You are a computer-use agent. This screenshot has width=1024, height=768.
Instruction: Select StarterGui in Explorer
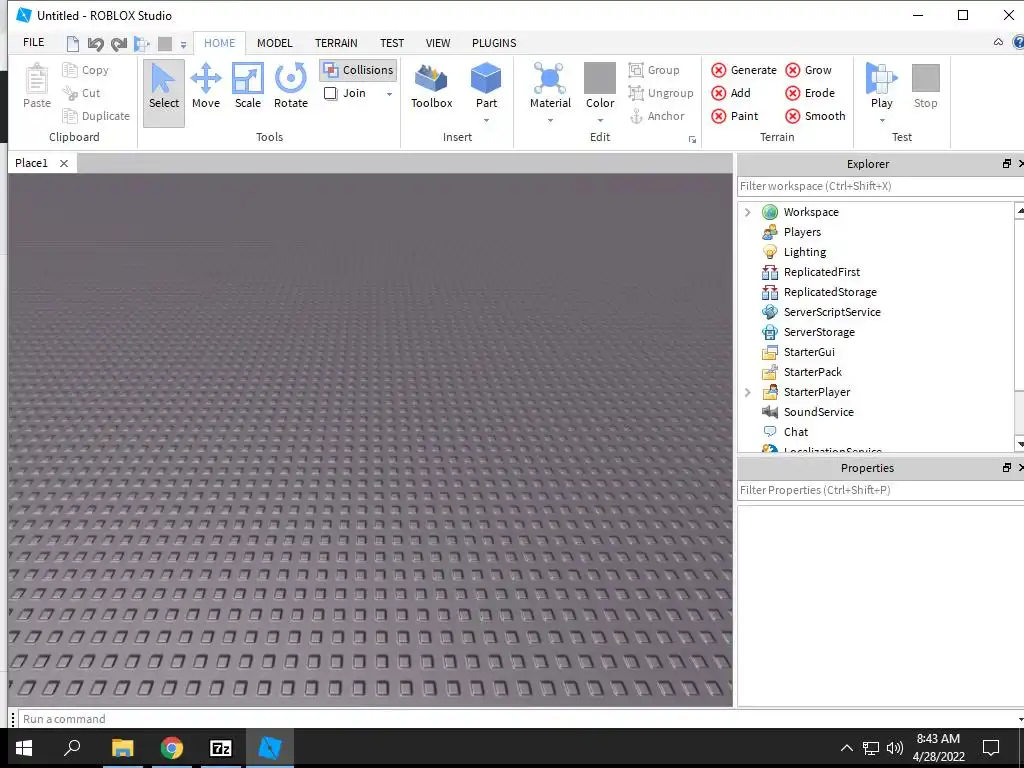point(809,352)
